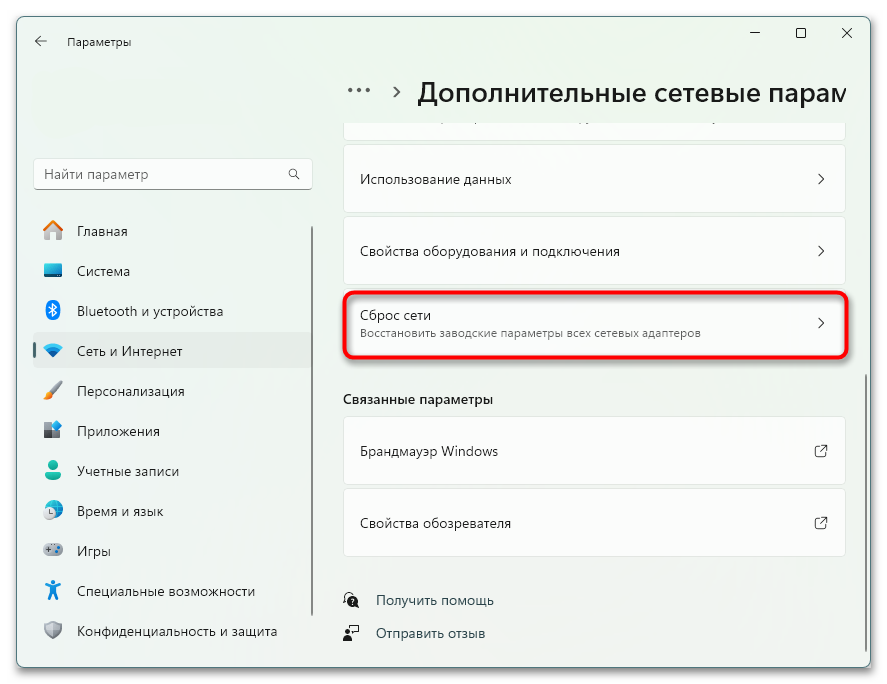This screenshot has width=887, height=684.
Task: Open Время и язык section
Action: coord(172,511)
